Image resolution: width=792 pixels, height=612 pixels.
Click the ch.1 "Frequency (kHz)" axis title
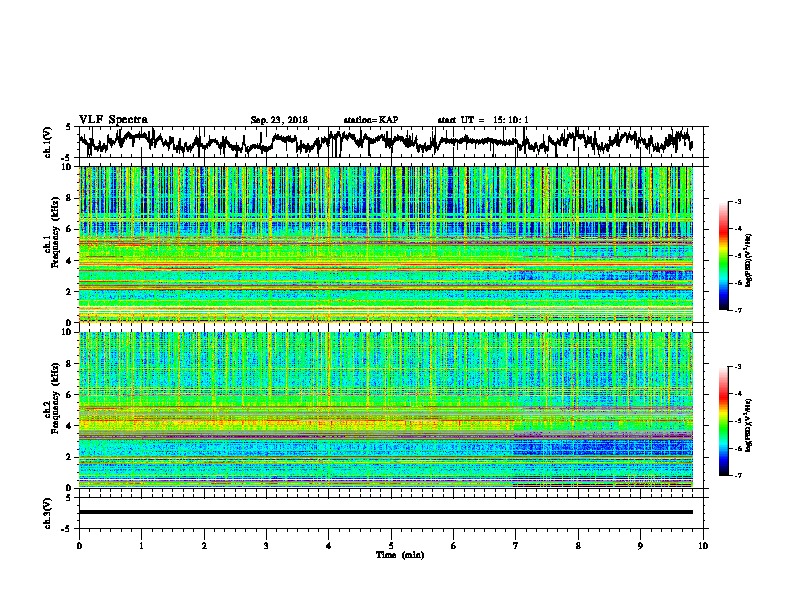(x=55, y=232)
